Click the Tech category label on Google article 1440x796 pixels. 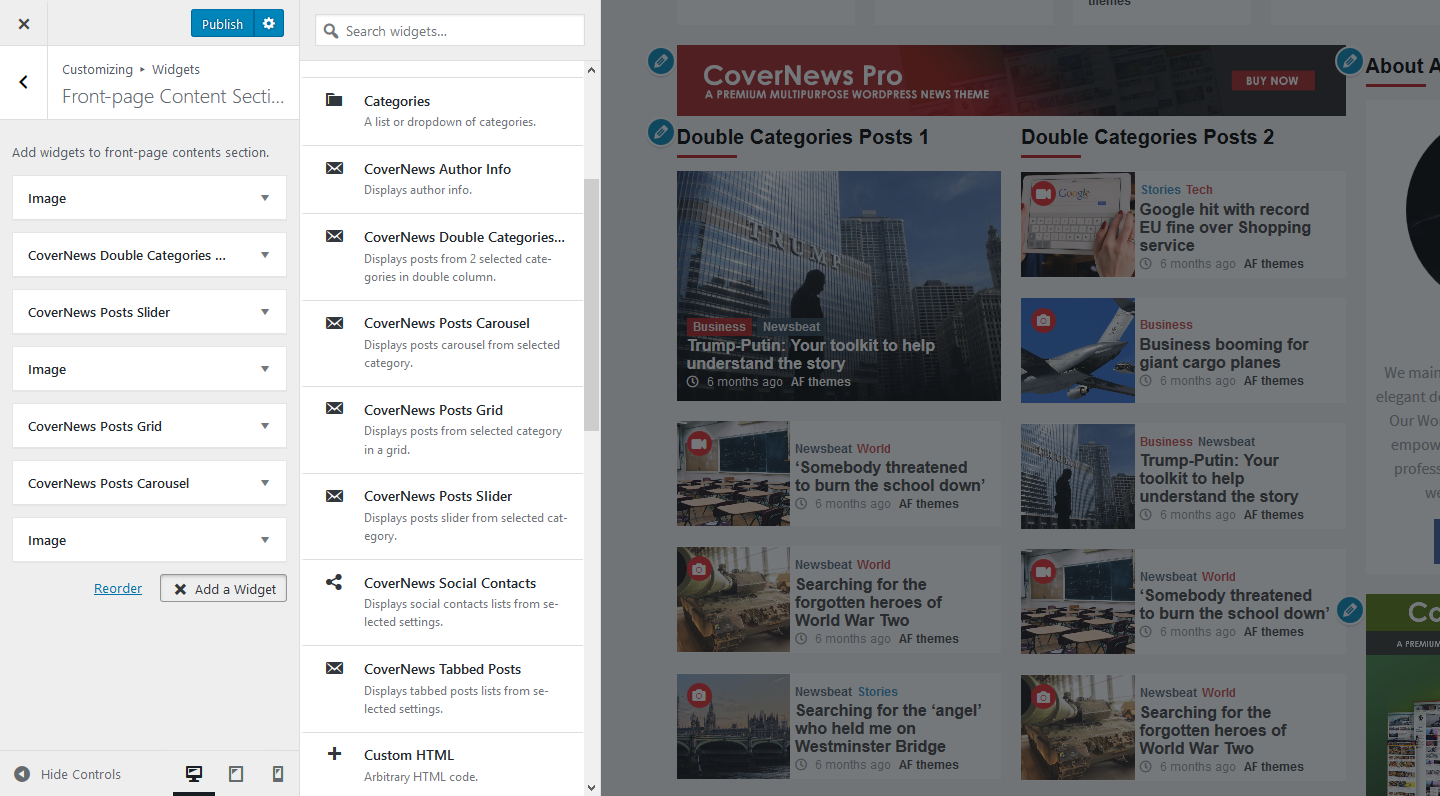(1199, 189)
